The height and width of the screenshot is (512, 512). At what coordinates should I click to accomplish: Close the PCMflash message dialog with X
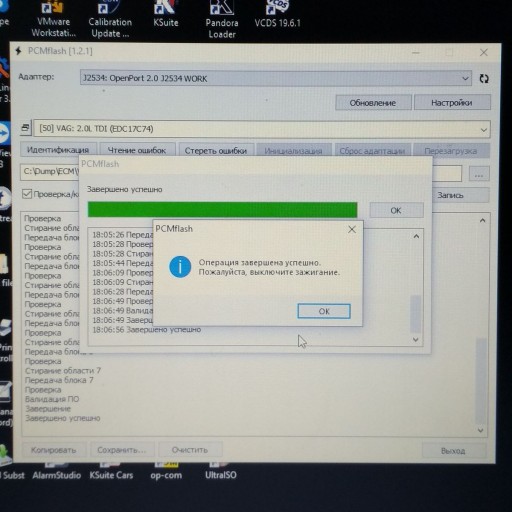point(352,229)
